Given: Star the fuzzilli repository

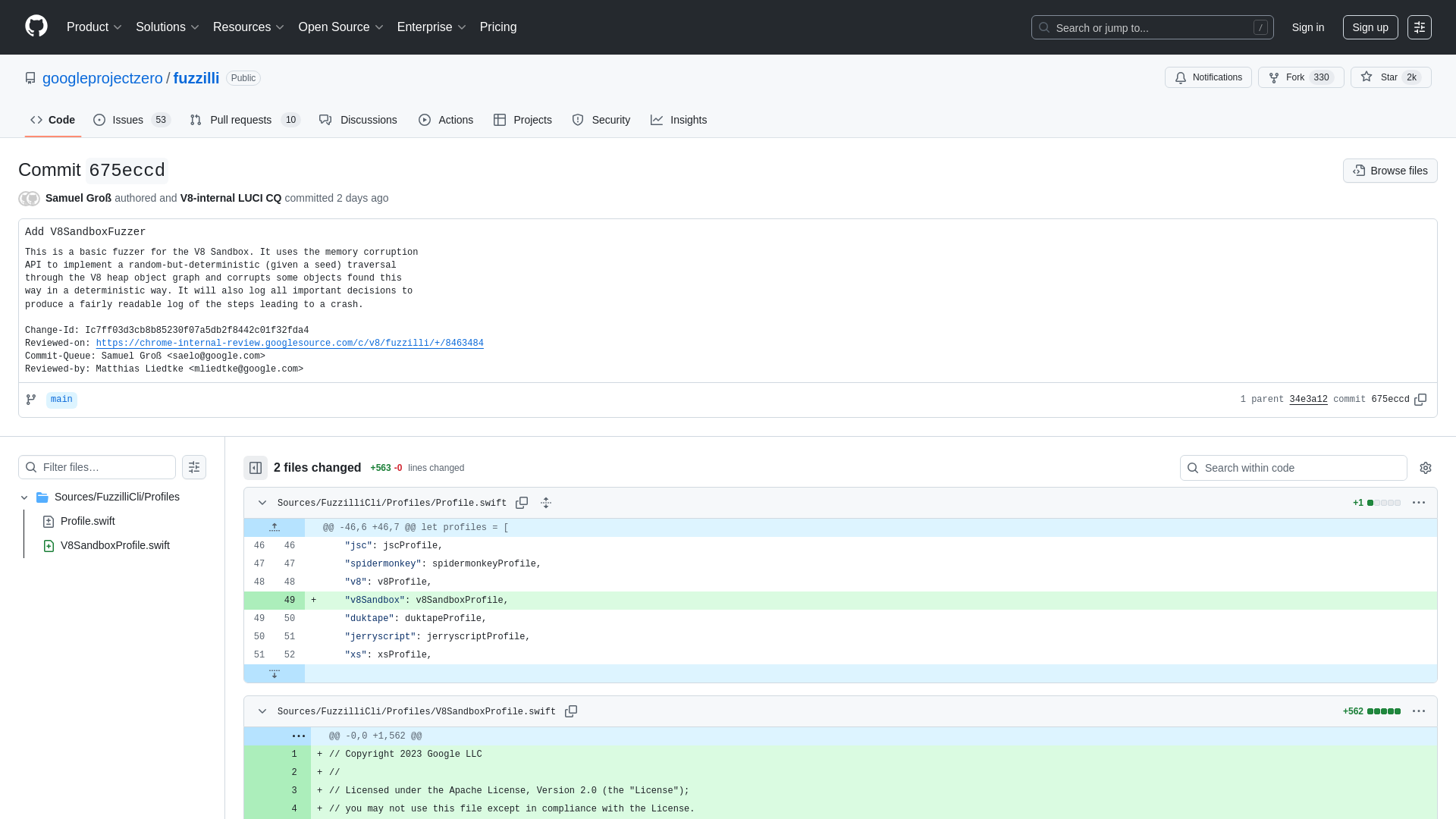Looking at the screenshot, I should [1390, 77].
